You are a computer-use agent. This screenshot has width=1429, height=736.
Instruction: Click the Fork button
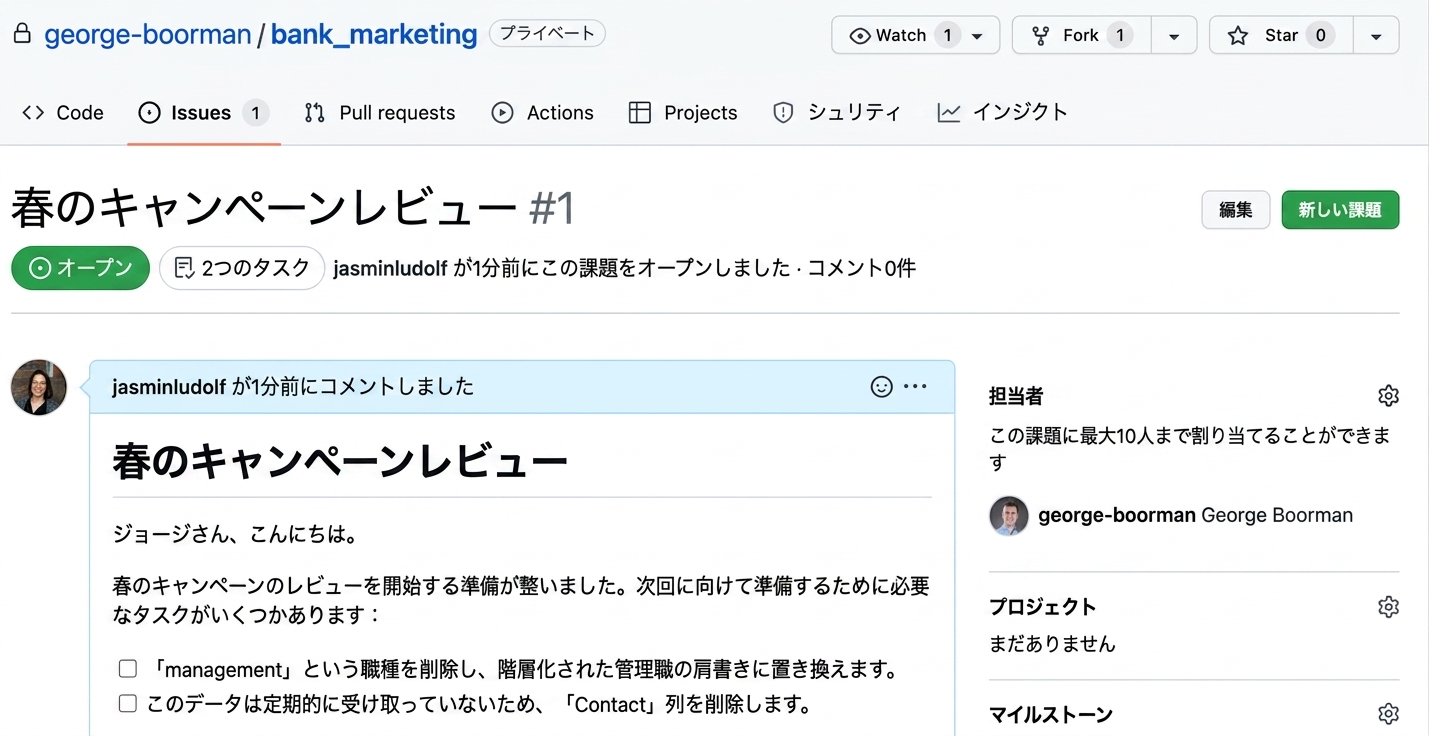[1081, 35]
